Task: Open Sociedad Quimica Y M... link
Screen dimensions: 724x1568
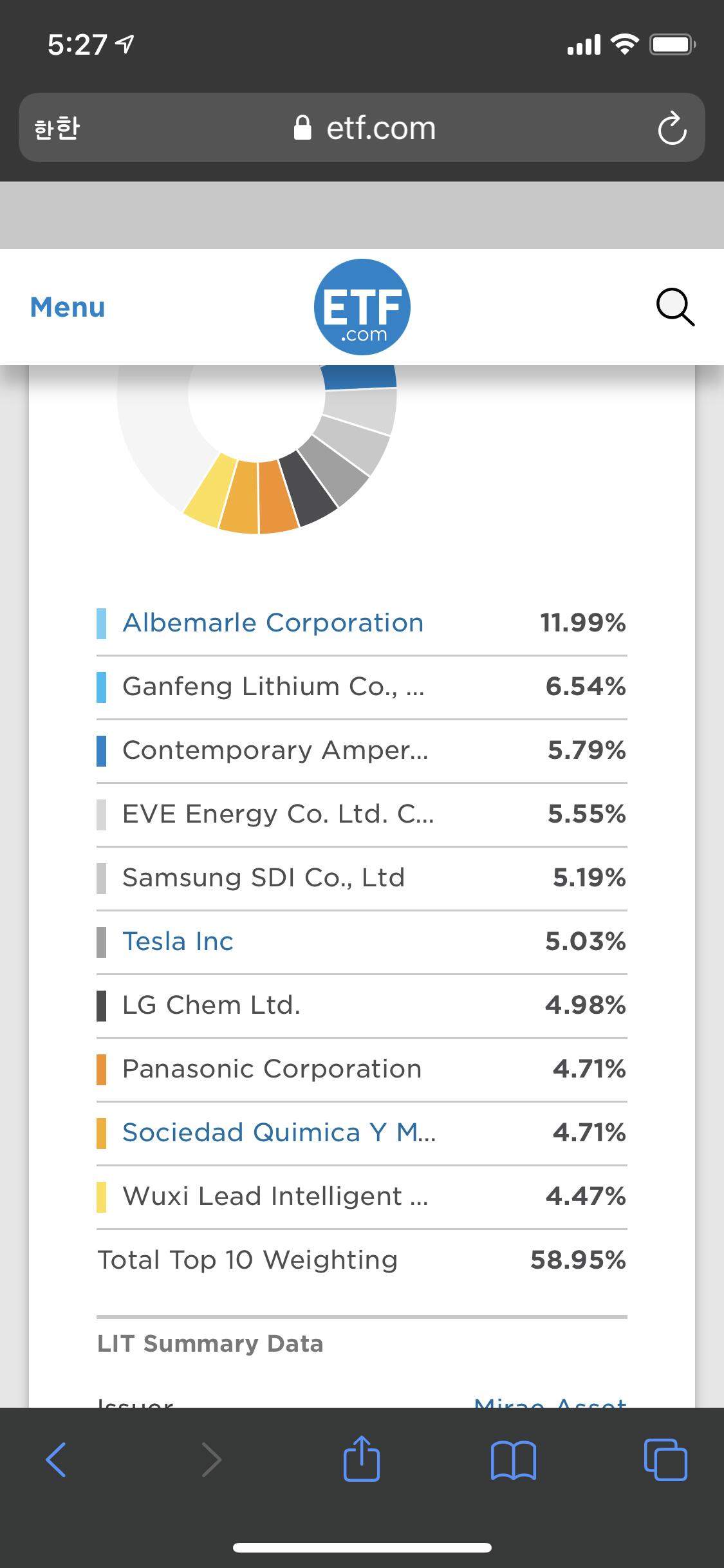Action: (x=279, y=1133)
